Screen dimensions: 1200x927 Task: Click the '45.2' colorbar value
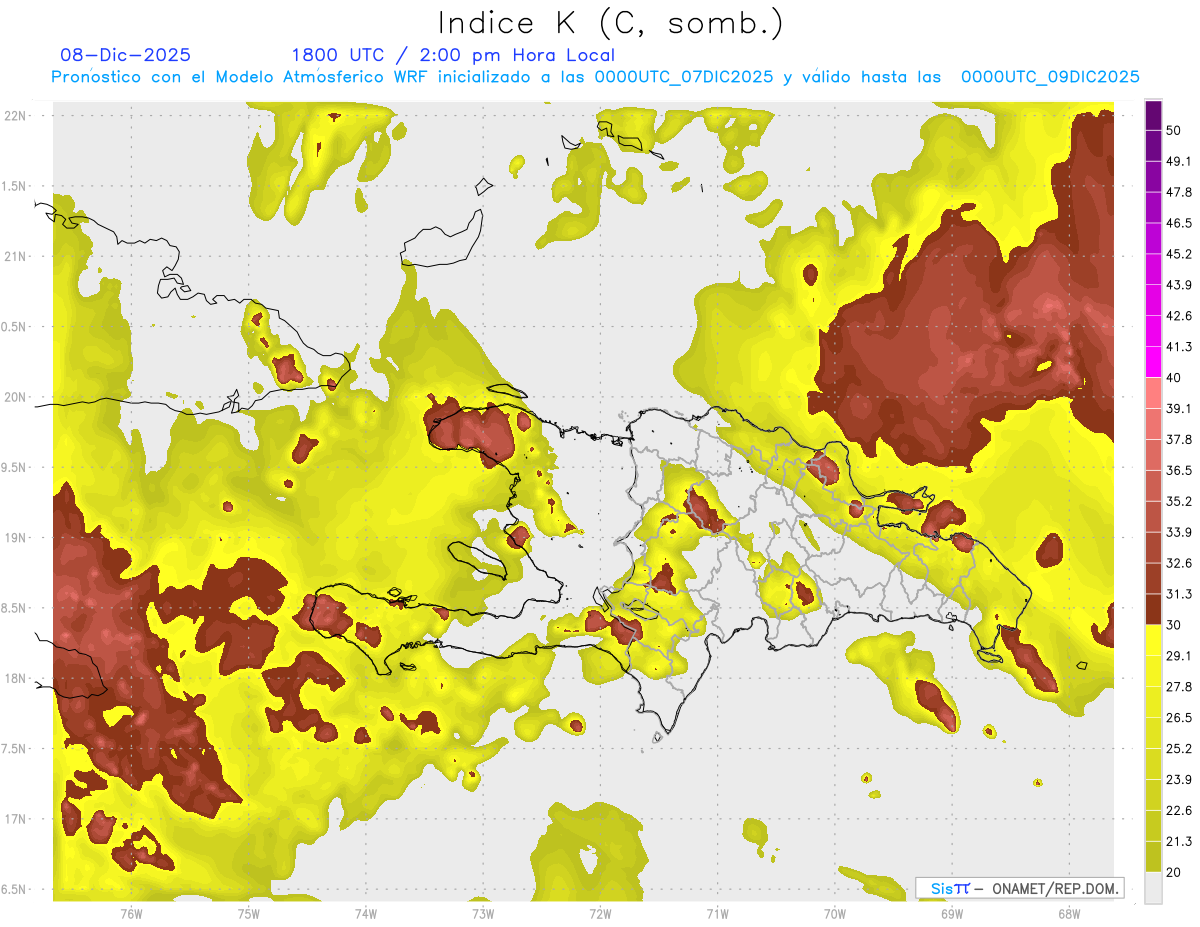pos(1179,254)
